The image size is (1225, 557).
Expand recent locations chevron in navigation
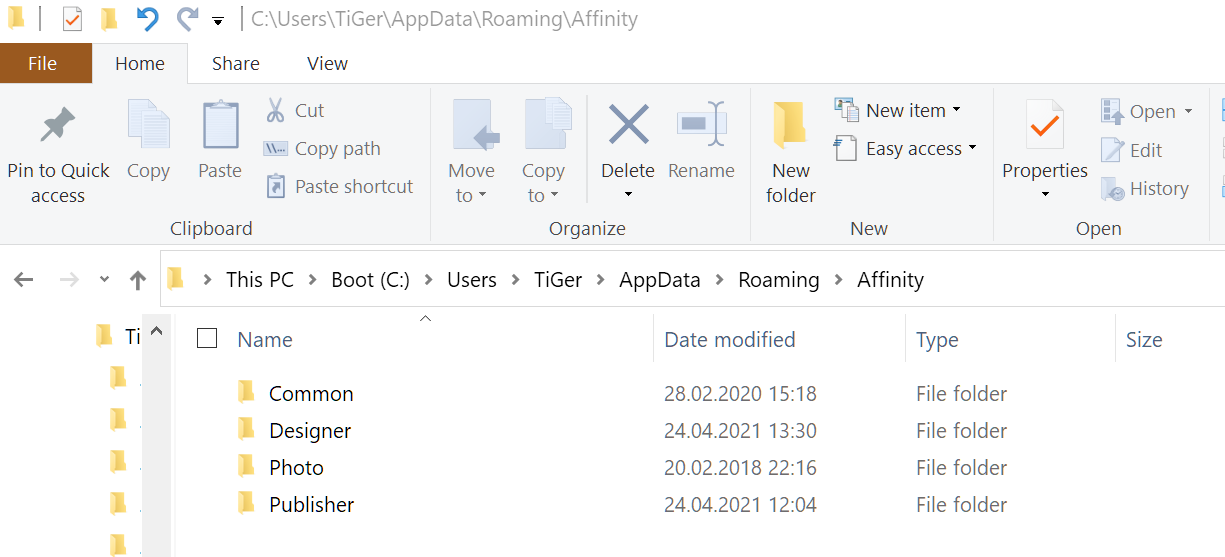point(104,280)
